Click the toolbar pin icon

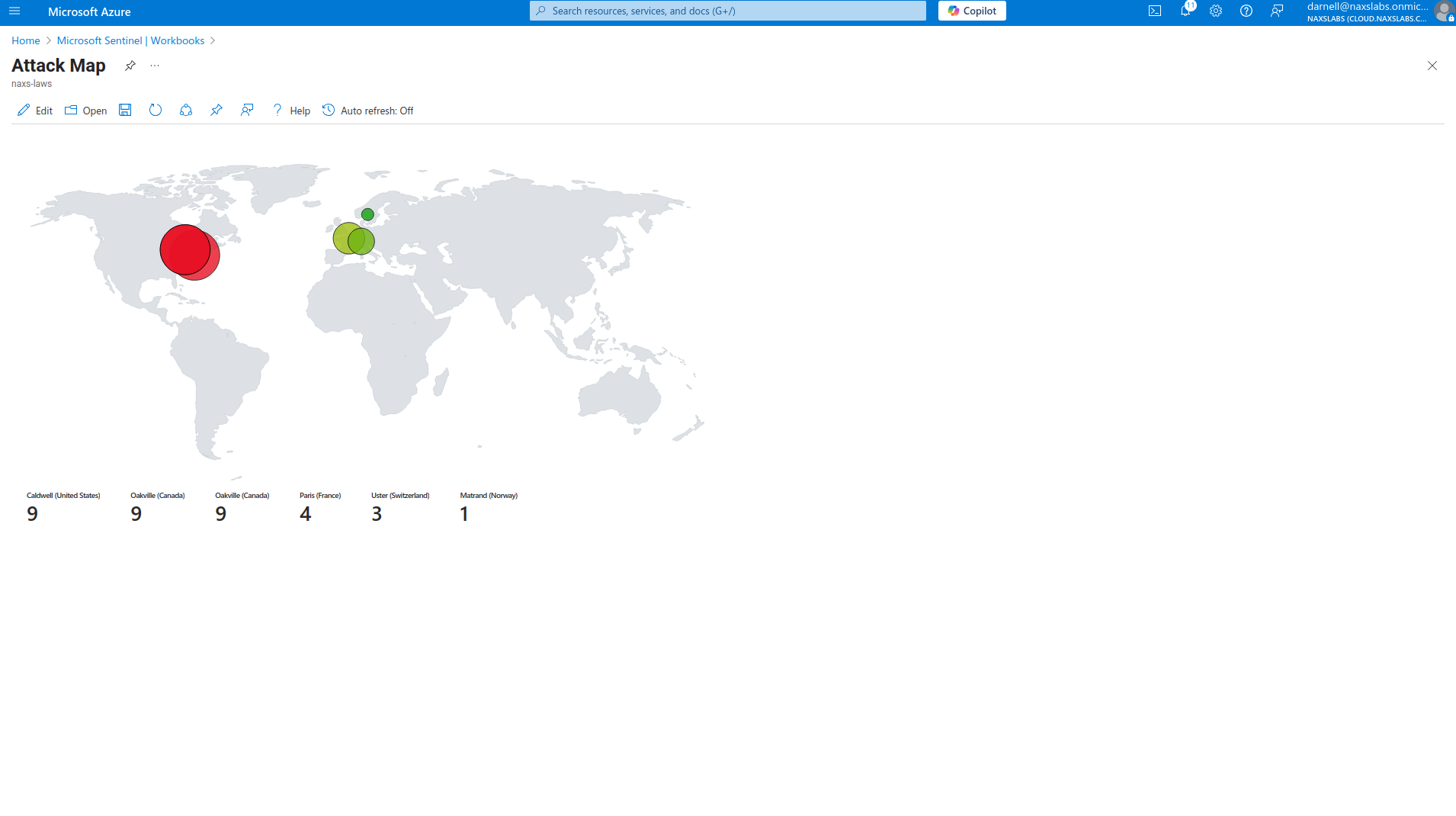[x=216, y=111]
